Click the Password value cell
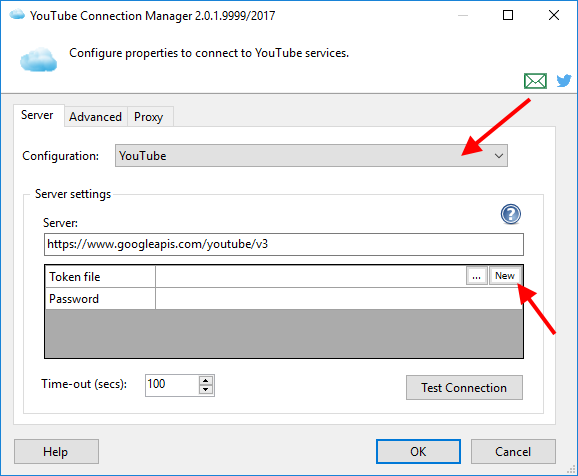This screenshot has width=578, height=476. pyautogui.click(x=339, y=298)
